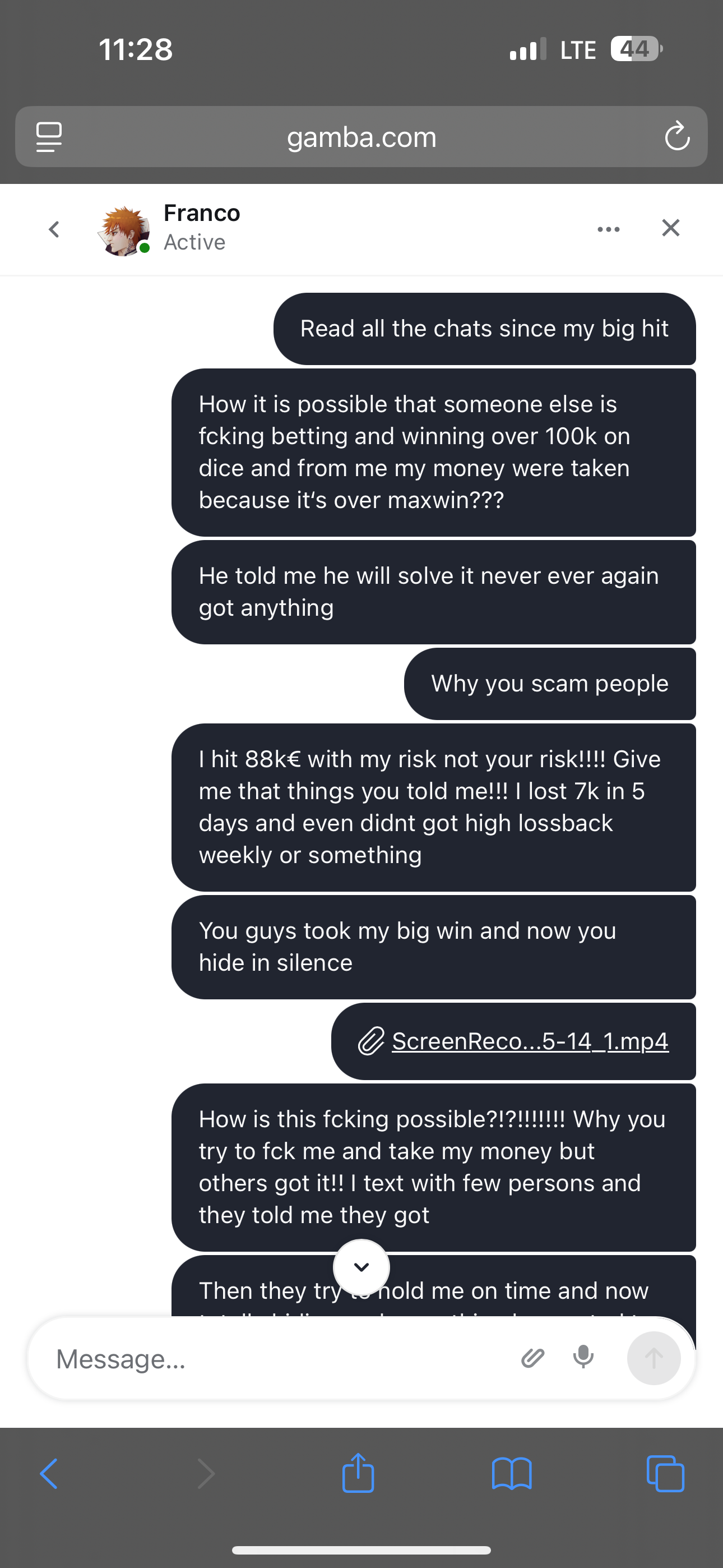Attach a file using the paperclip icon
The image size is (723, 1568).
[532, 1358]
